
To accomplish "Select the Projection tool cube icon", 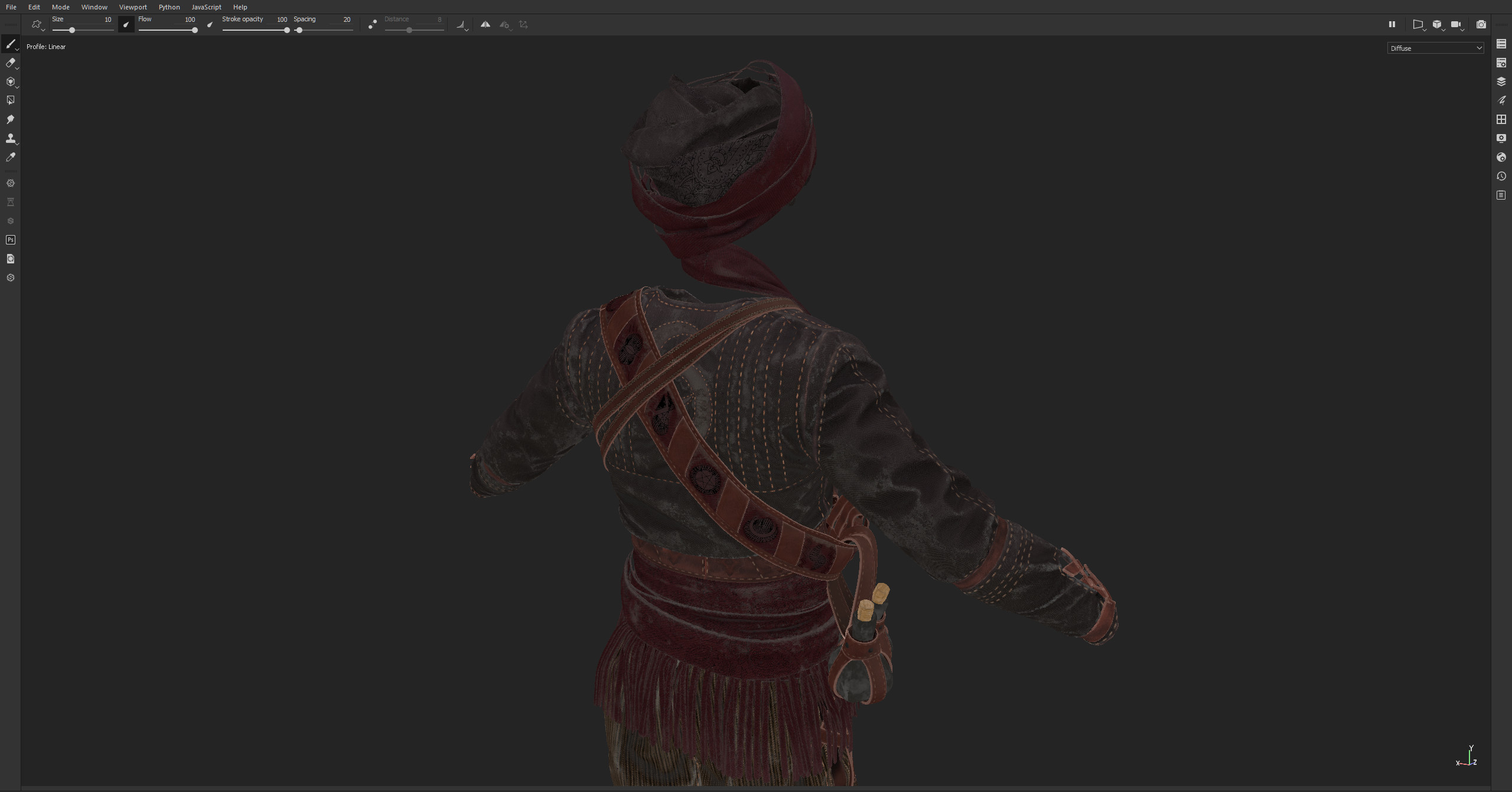I will (10, 82).
